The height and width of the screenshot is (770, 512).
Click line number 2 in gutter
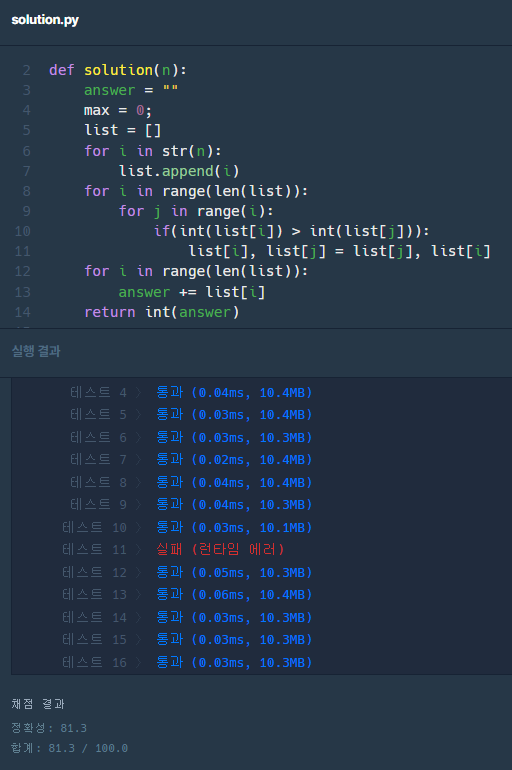[x=27, y=70]
